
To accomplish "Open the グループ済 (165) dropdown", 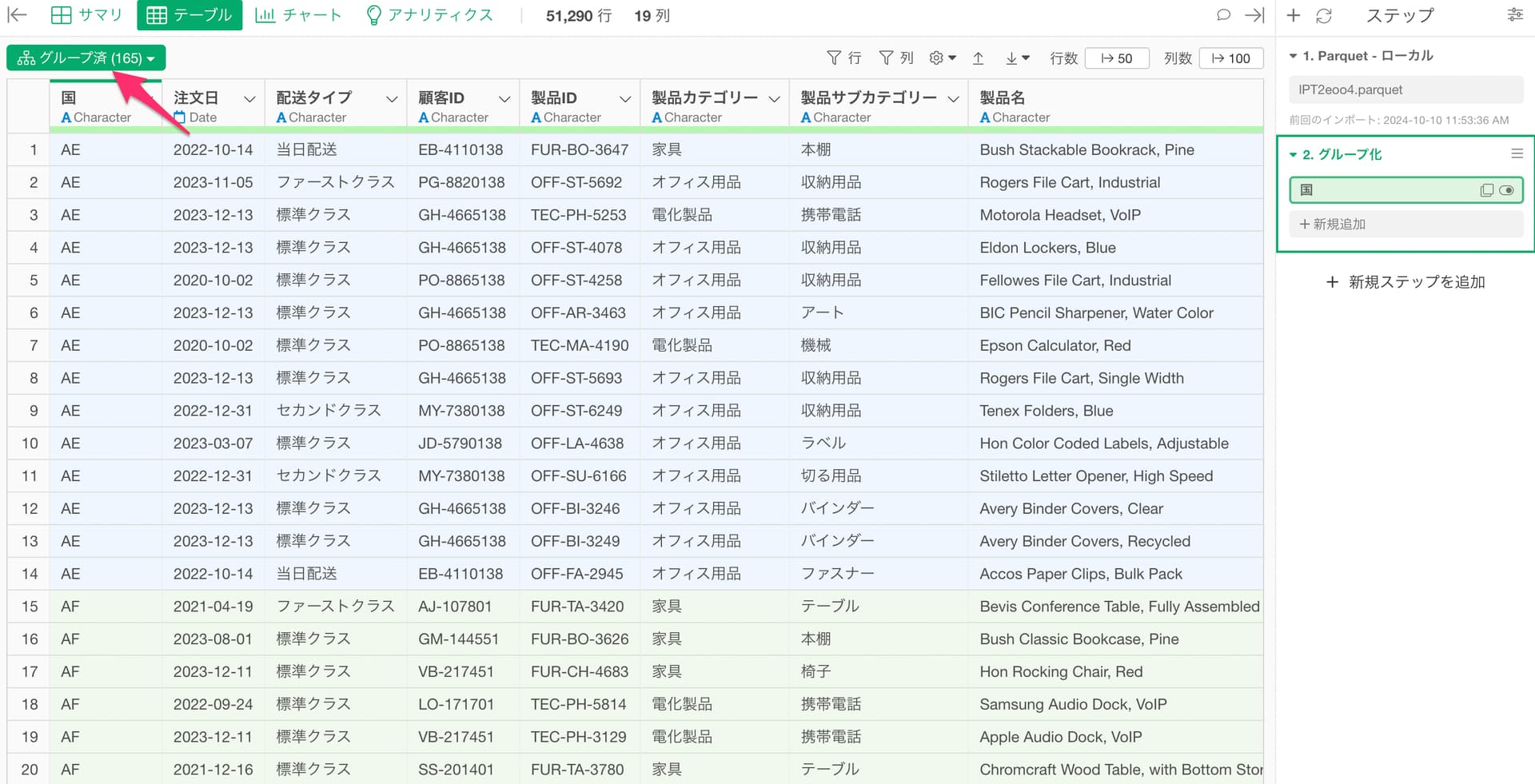I will tap(86, 58).
